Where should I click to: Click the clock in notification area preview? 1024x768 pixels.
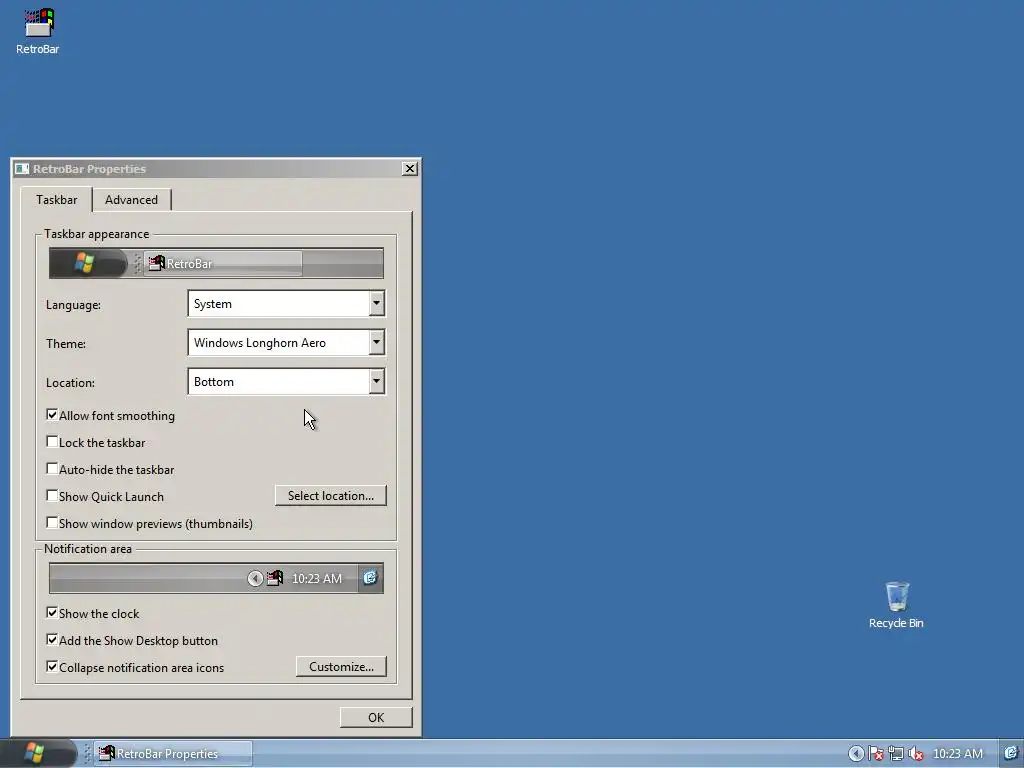pos(317,579)
